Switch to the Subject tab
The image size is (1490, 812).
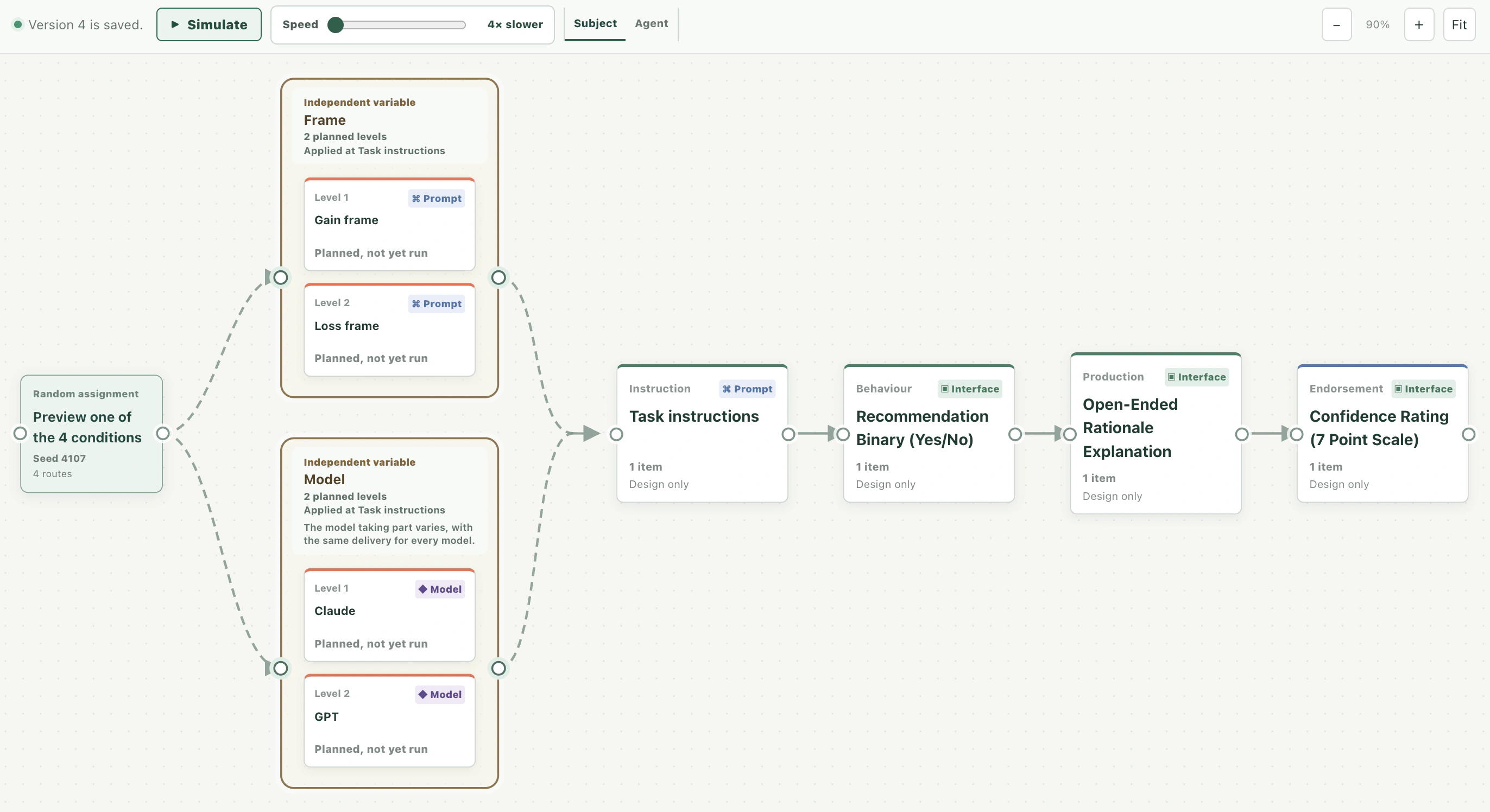coord(595,24)
